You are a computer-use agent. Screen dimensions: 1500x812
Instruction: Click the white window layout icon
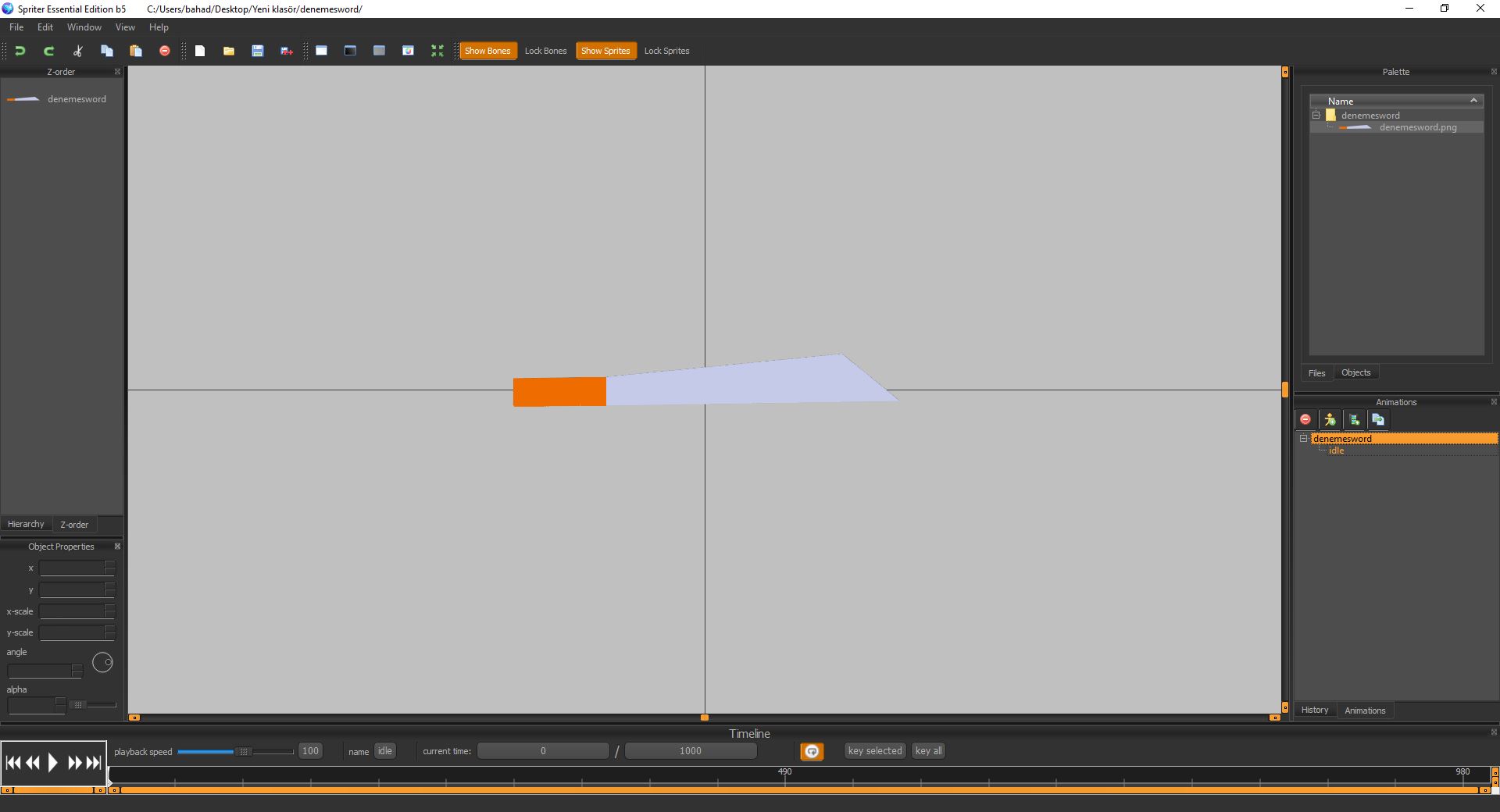click(x=321, y=51)
